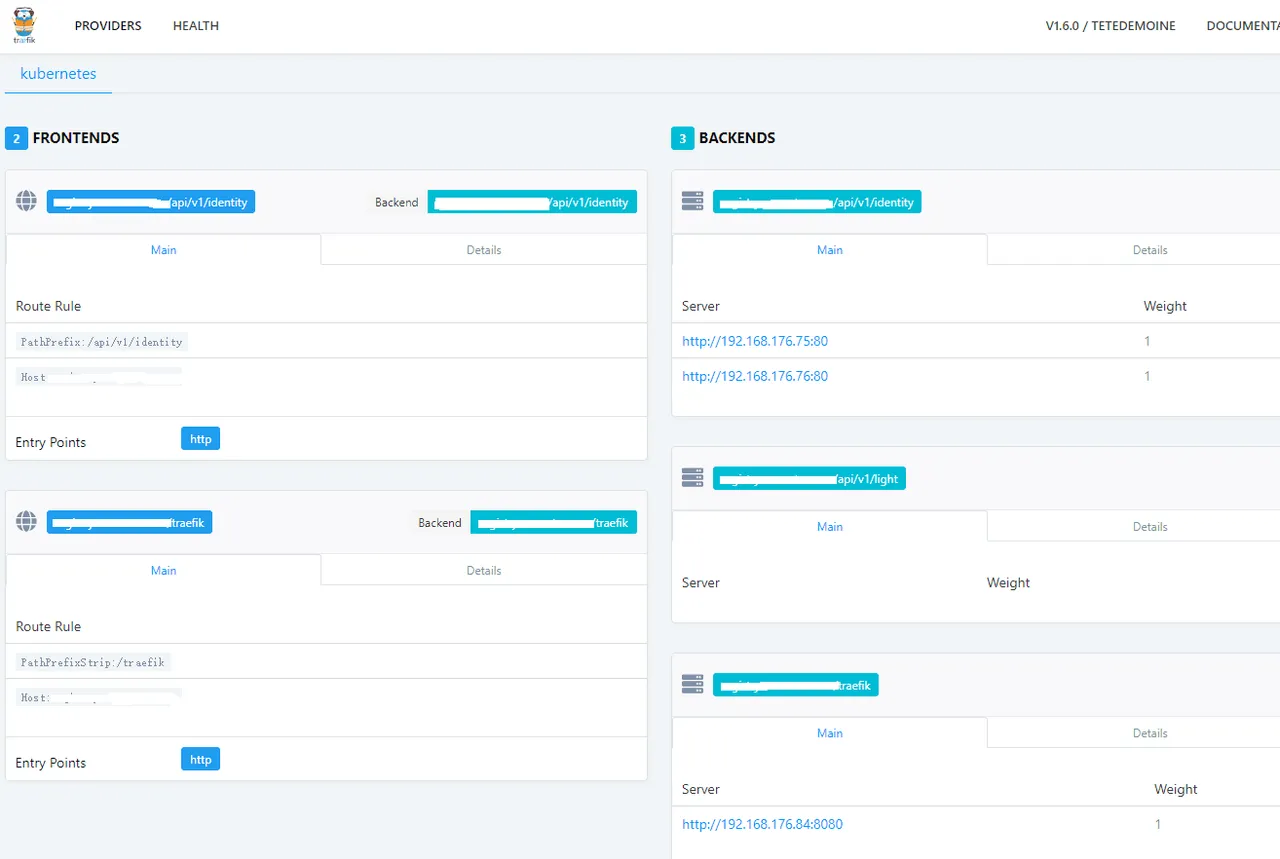The image size is (1280, 859).
Task: Click the frontends count badge 2
Action: [16, 138]
